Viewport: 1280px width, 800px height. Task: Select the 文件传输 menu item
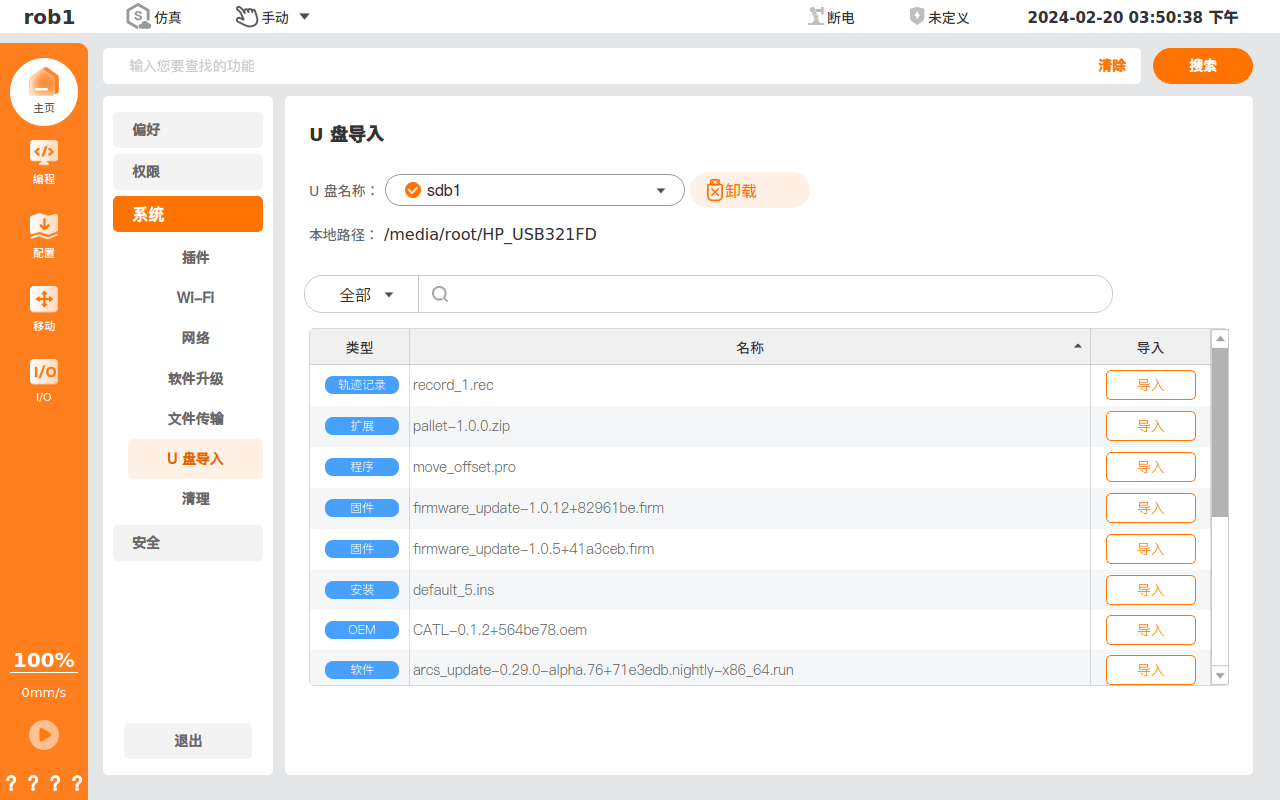click(196, 418)
